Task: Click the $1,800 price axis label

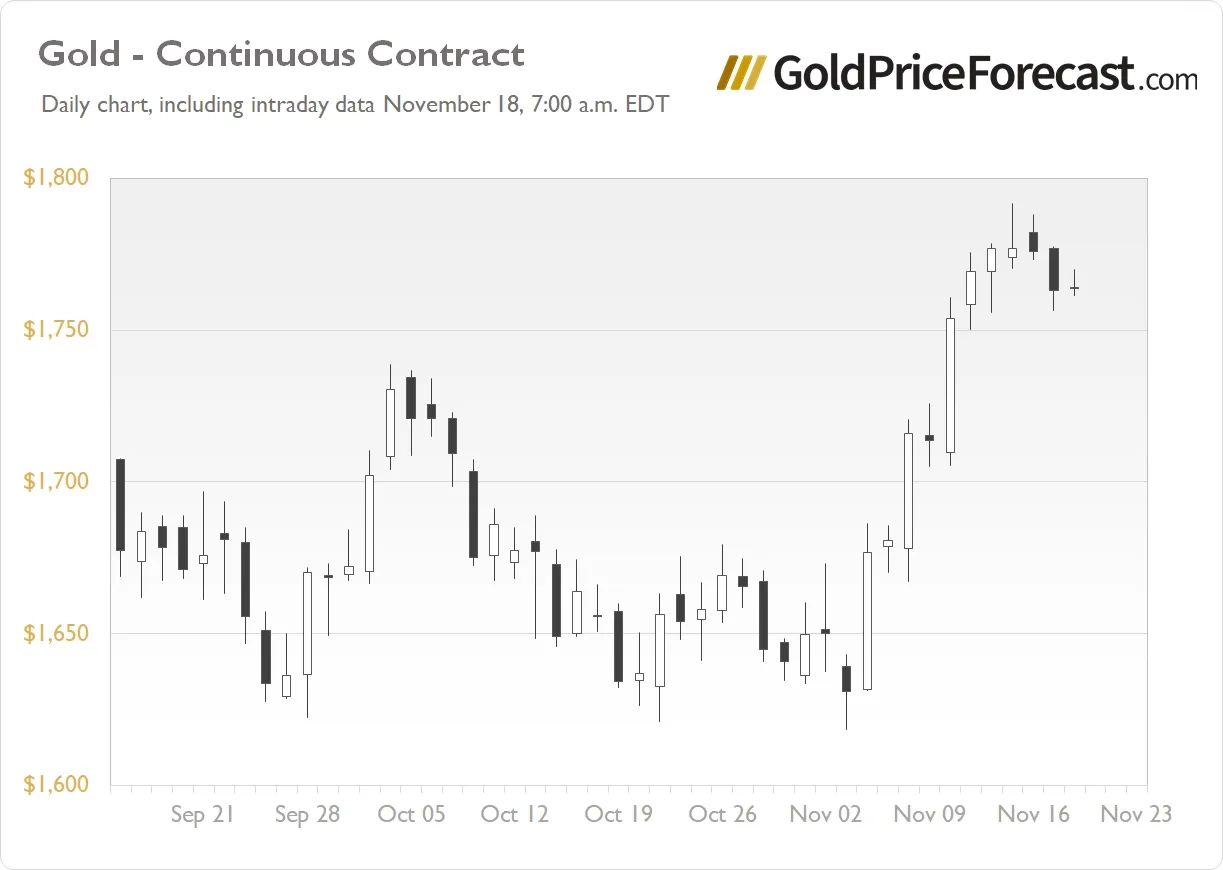Action: click(56, 178)
